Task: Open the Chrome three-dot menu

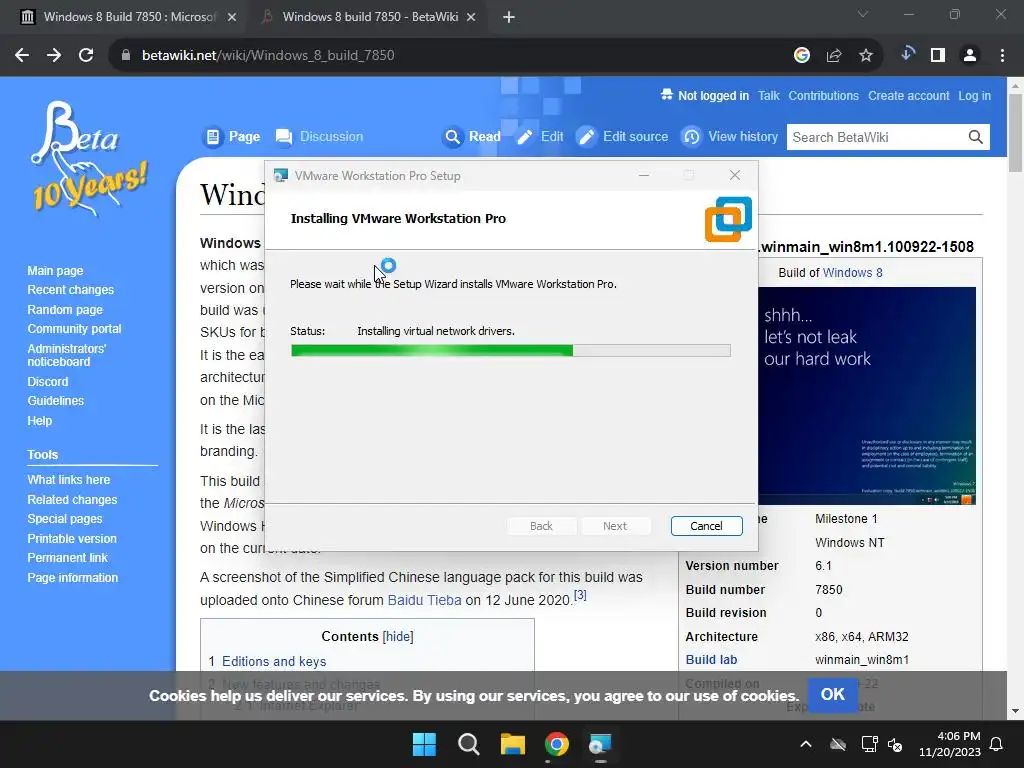Action: pos(1002,56)
